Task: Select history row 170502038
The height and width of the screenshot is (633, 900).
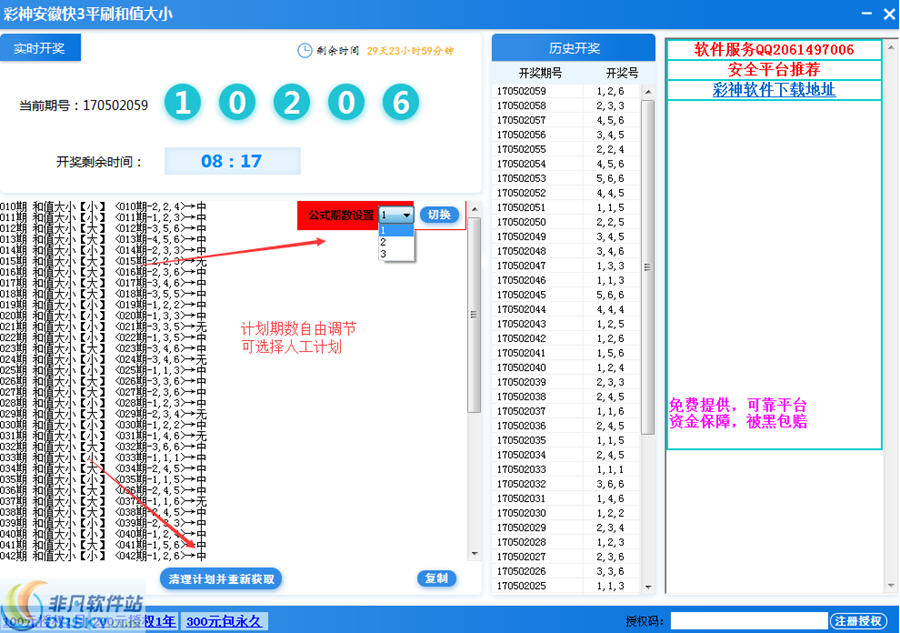Action: pos(567,397)
